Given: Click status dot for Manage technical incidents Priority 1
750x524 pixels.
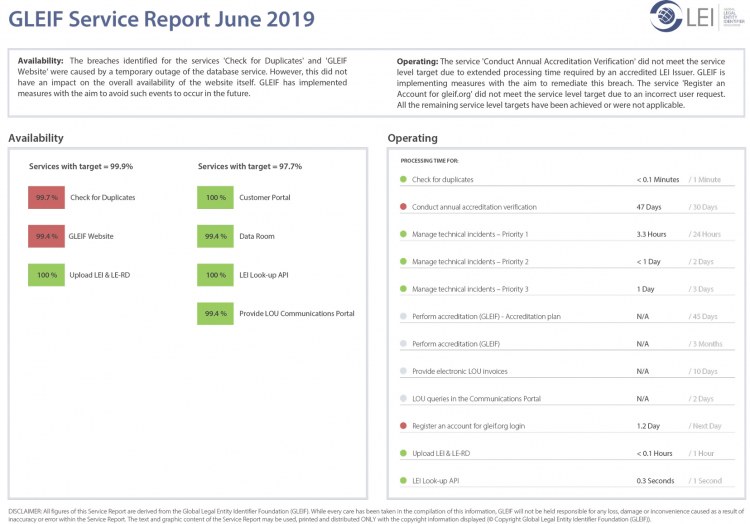Looking at the screenshot, I should click(x=403, y=234).
